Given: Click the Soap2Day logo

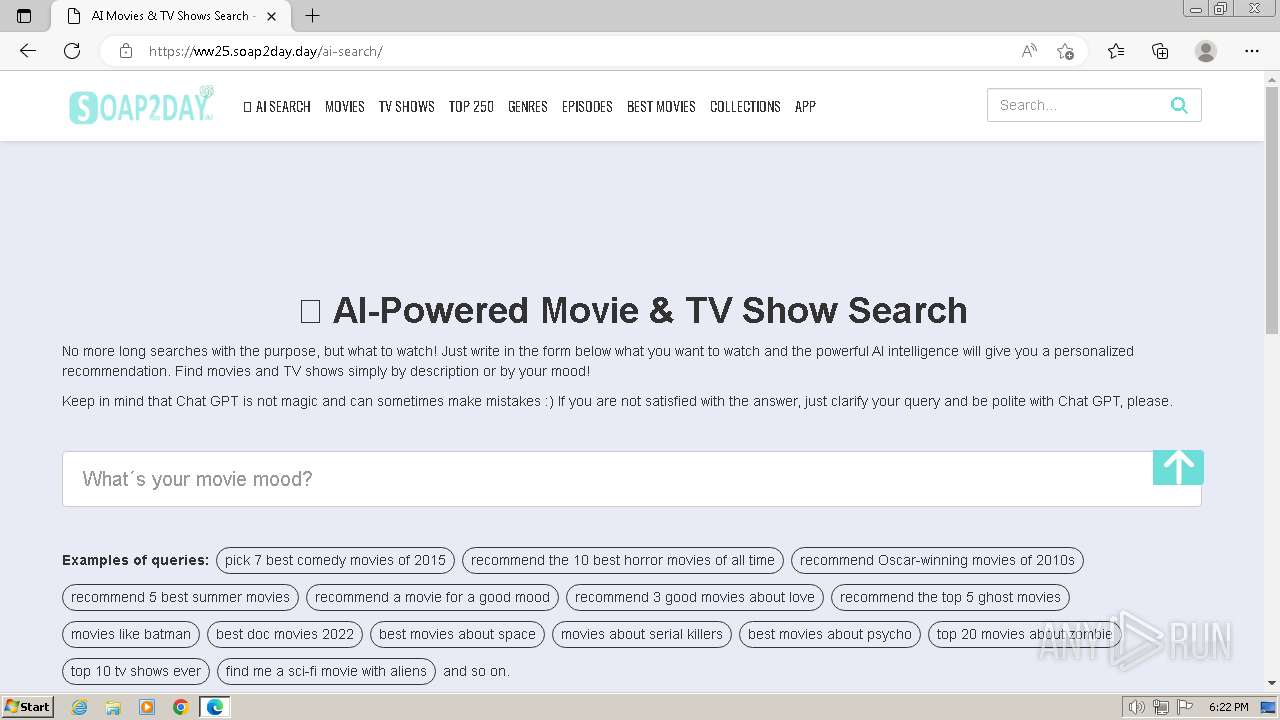Looking at the screenshot, I should click(141, 106).
